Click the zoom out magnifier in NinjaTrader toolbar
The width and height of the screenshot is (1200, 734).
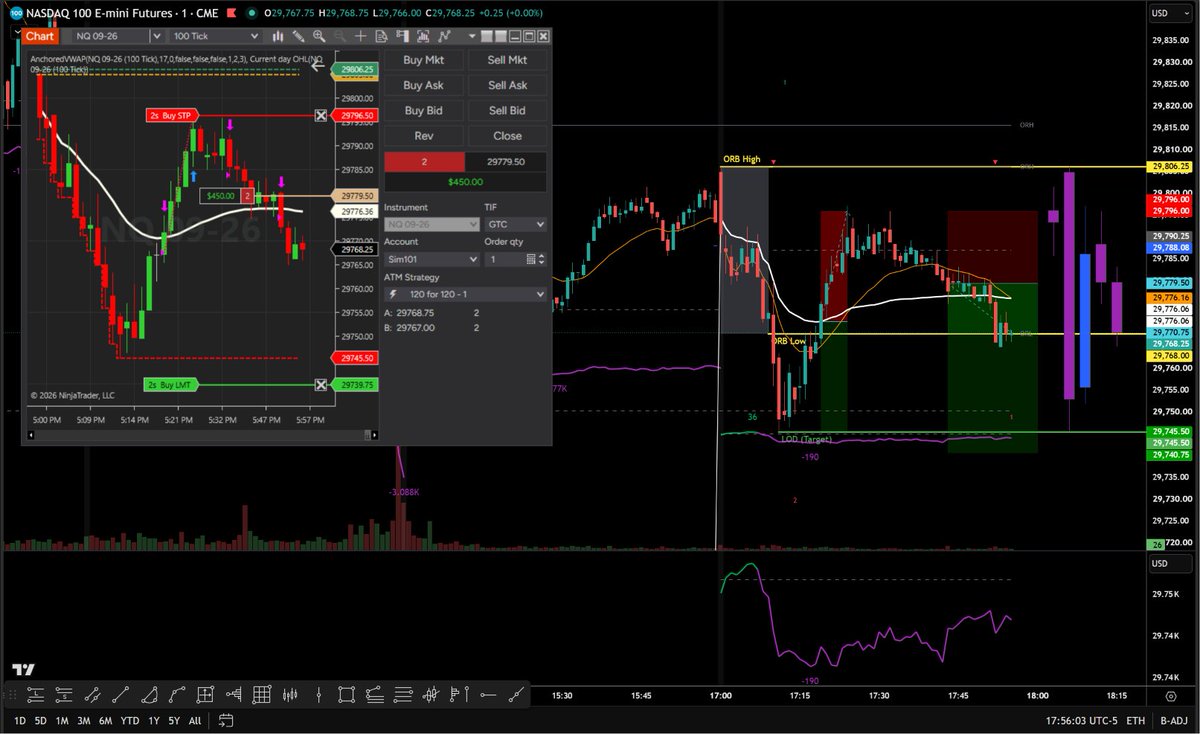pyautogui.click(x=340, y=36)
